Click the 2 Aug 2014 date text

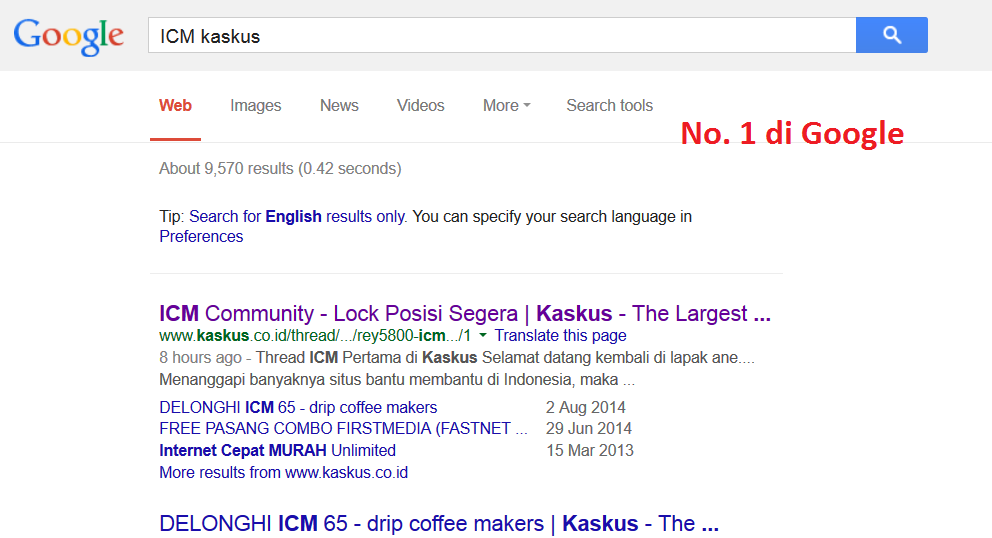(586, 407)
